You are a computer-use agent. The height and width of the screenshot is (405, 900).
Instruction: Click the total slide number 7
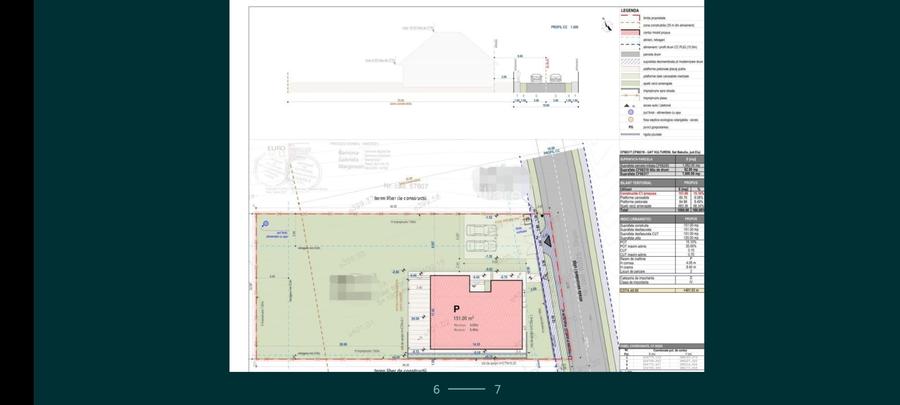[x=497, y=390]
